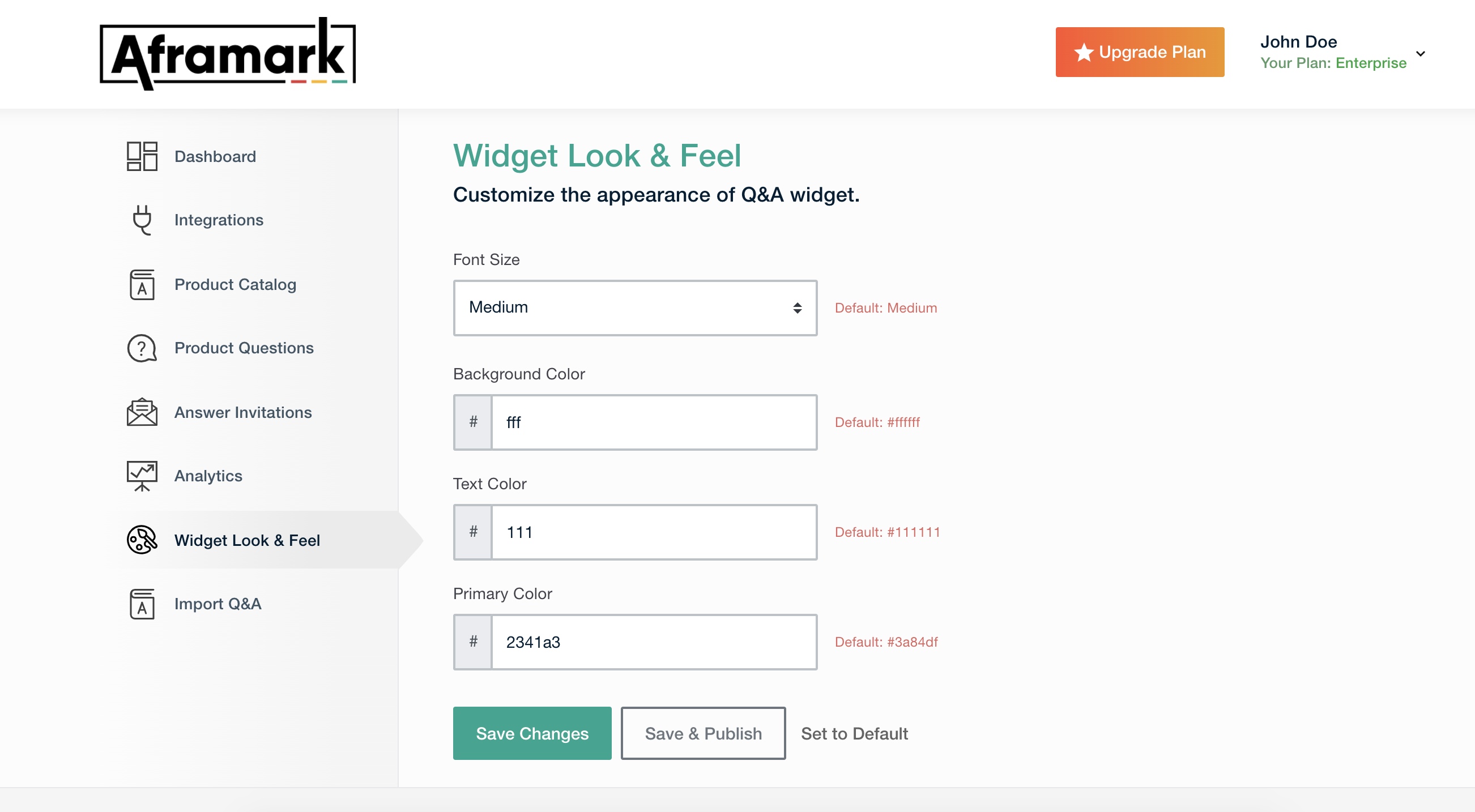This screenshot has height=812, width=1475.
Task: Click the Product Questions speech bubble icon
Action: [x=142, y=348]
